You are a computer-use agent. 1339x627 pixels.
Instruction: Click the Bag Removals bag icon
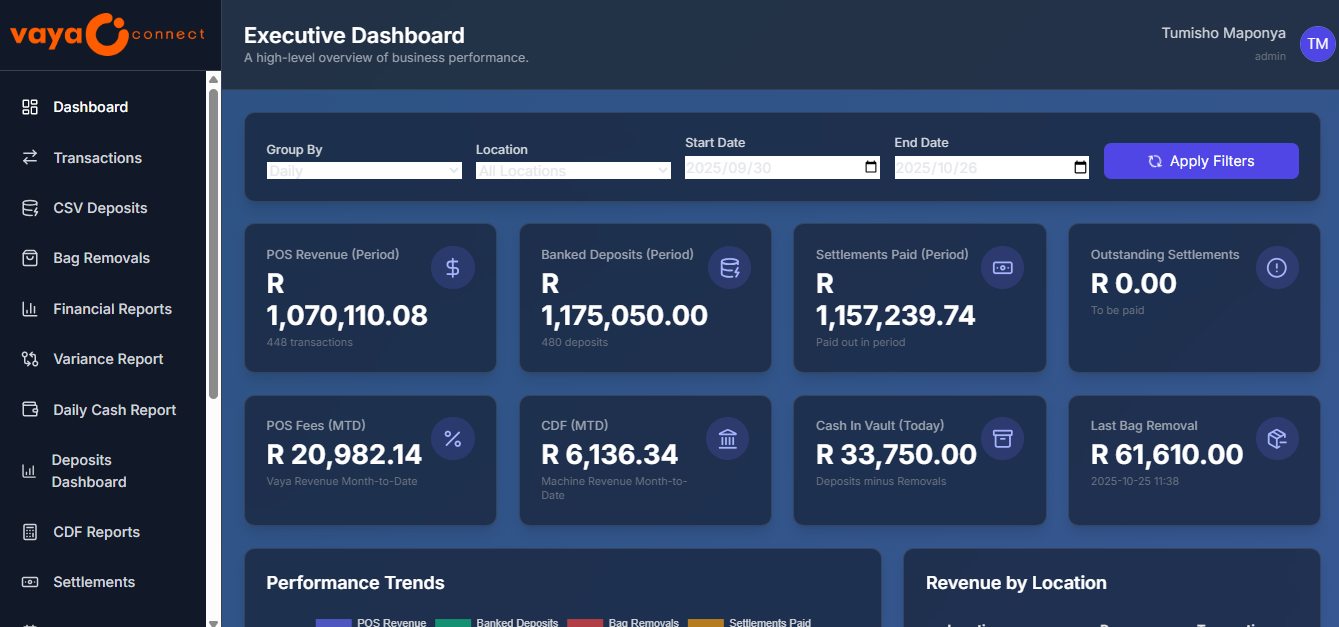(x=28, y=257)
